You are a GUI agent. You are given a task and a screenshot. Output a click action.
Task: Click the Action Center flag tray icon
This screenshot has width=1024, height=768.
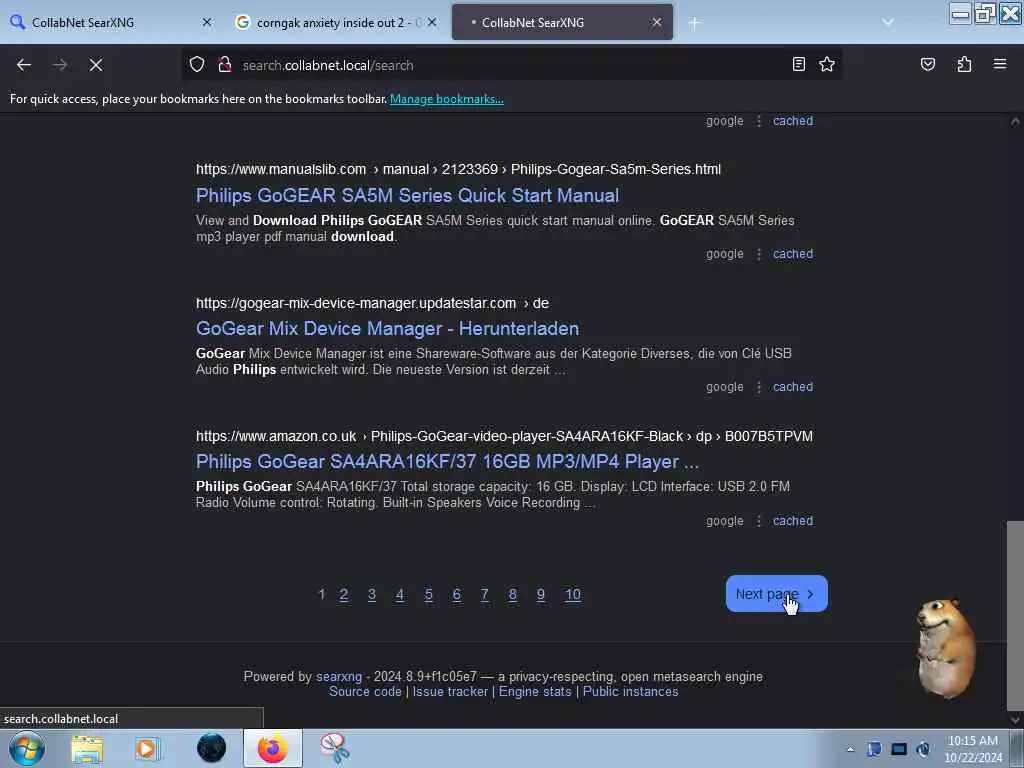point(874,749)
